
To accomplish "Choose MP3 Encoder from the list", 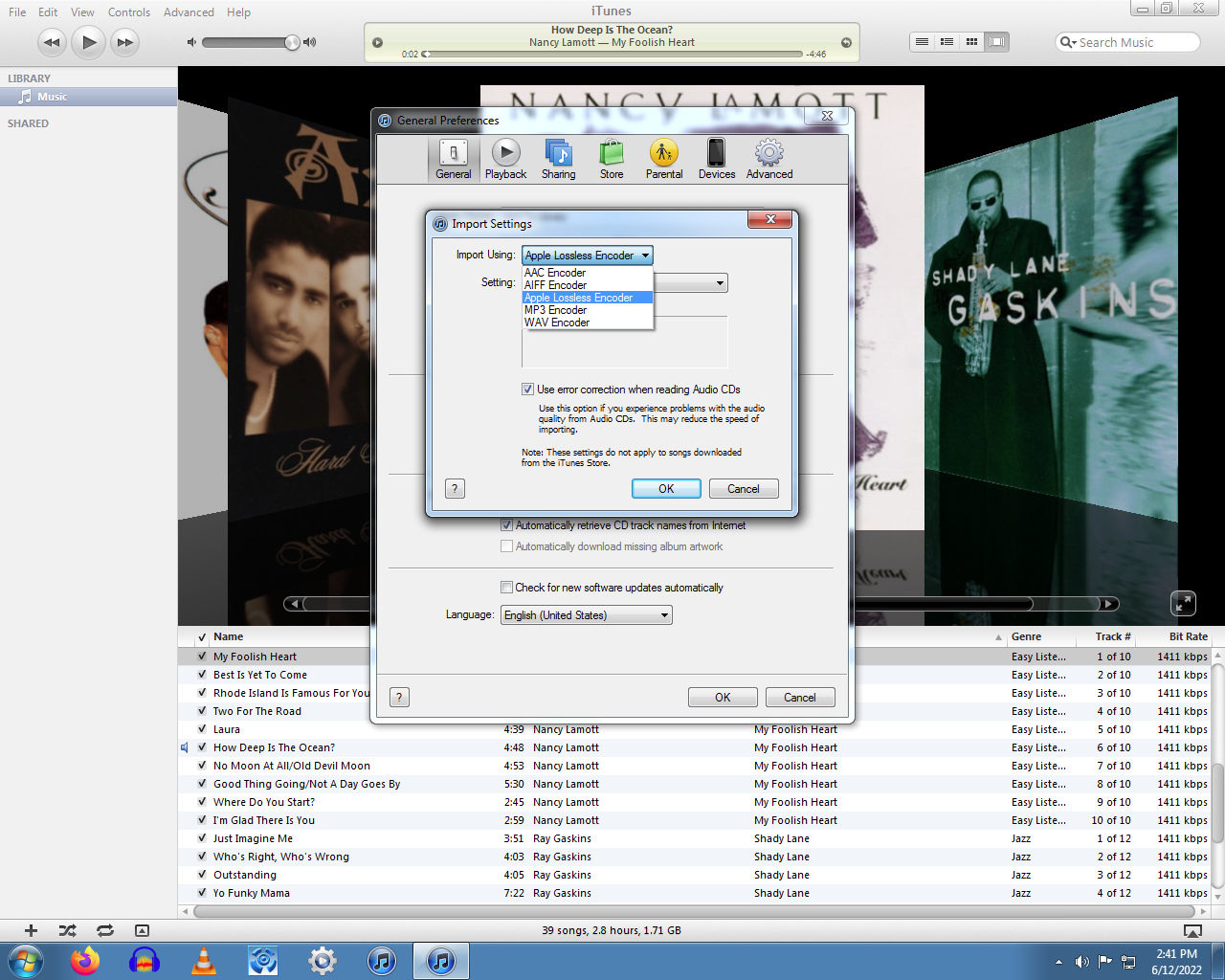I will (588, 310).
